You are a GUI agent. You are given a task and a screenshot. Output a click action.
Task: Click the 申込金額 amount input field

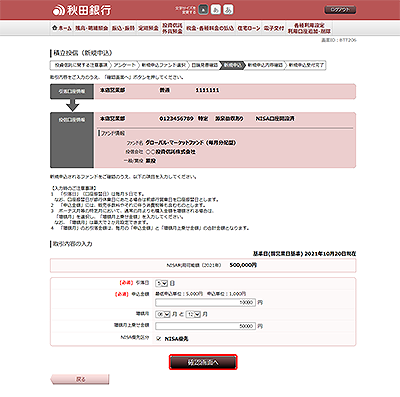(x=205, y=302)
